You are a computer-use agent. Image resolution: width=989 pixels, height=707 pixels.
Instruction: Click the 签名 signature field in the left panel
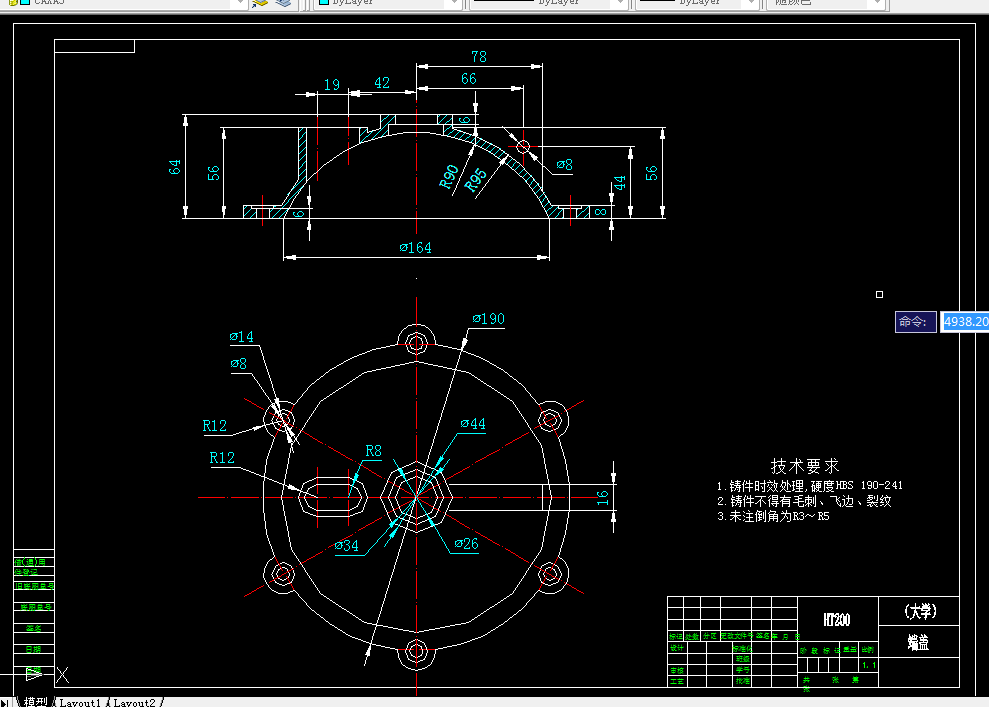pos(33,628)
